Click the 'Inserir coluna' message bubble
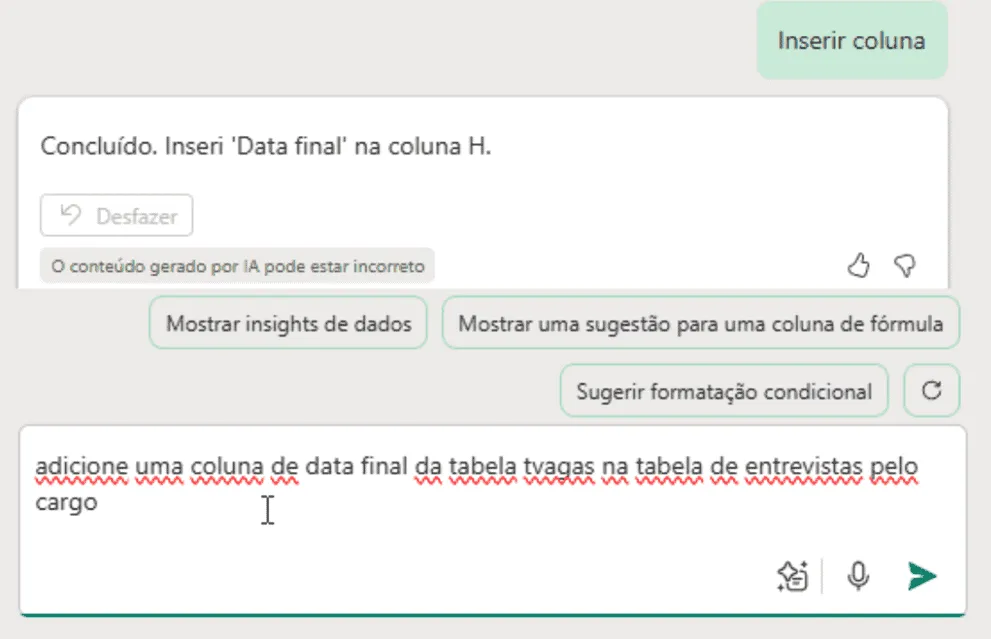991x639 pixels. pyautogui.click(x=851, y=40)
